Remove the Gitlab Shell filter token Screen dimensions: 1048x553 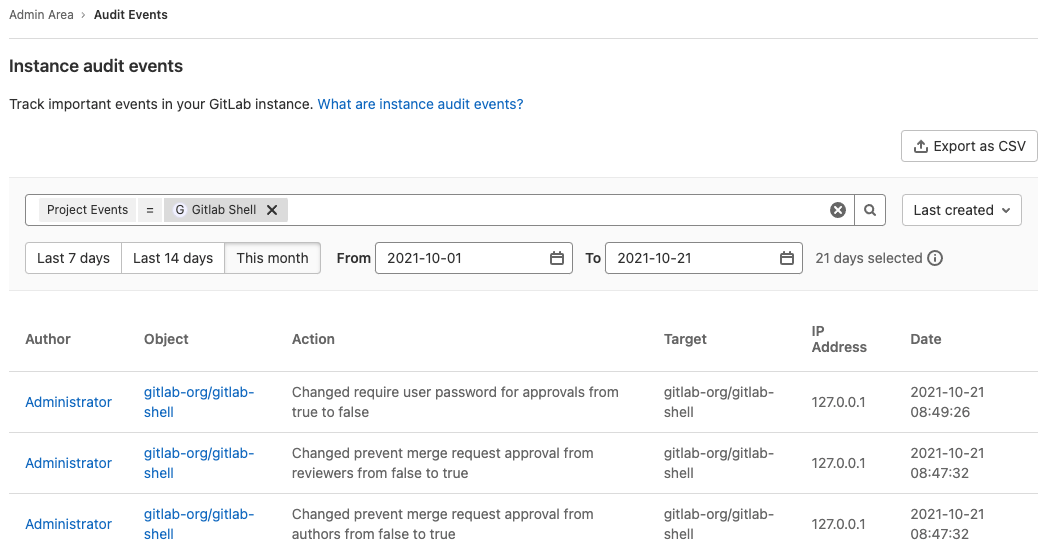272,210
